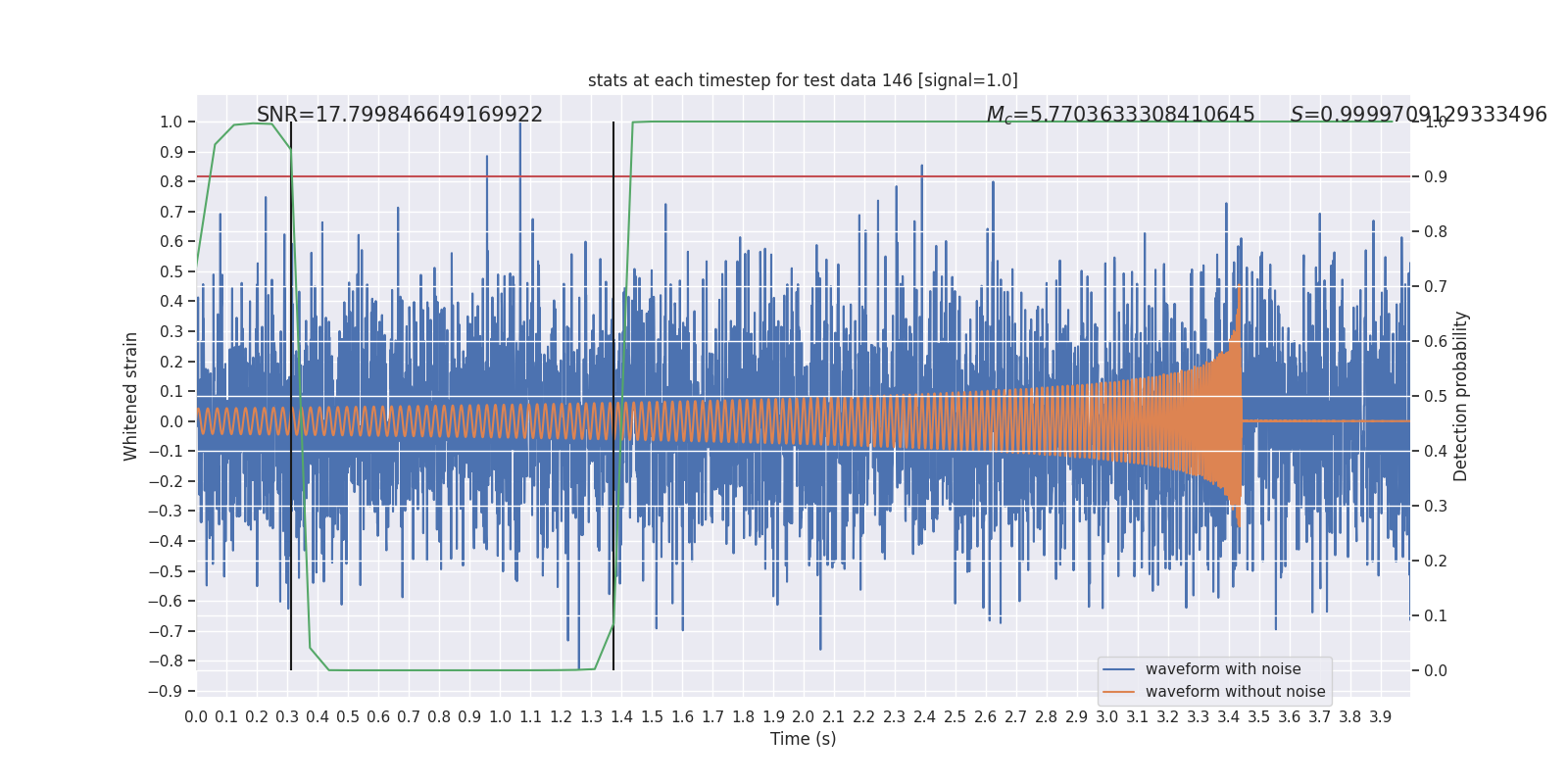Click the orange line legend swatch
This screenshot has height=784, width=1568.
tap(1118, 692)
